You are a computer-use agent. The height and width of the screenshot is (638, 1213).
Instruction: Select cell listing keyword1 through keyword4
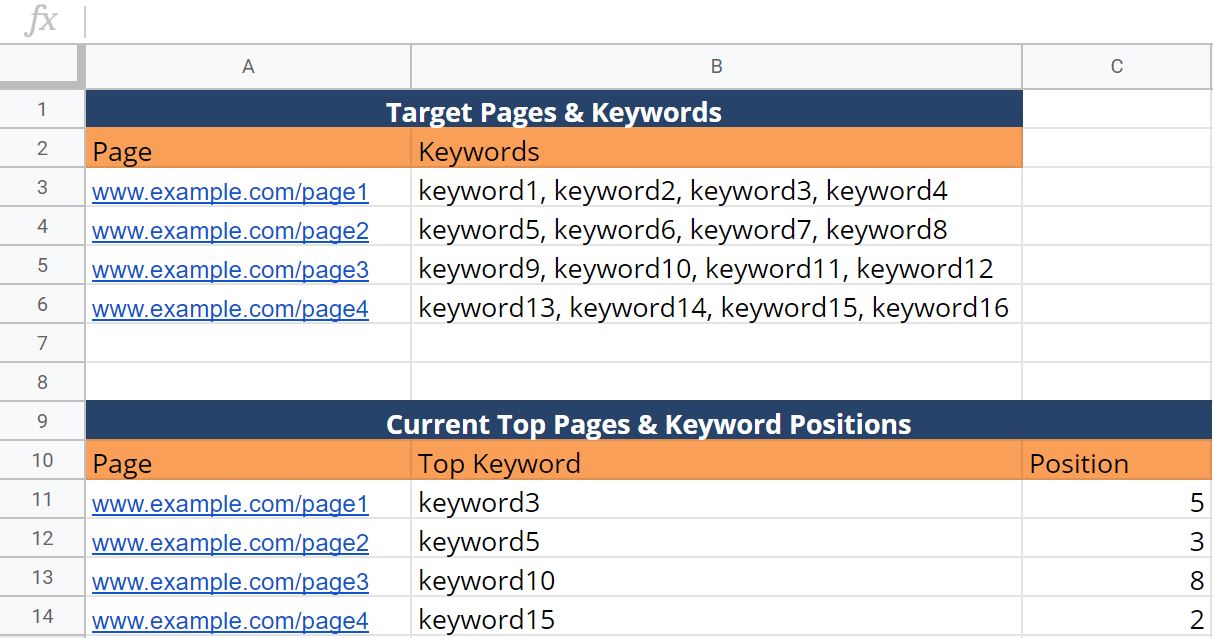point(716,188)
